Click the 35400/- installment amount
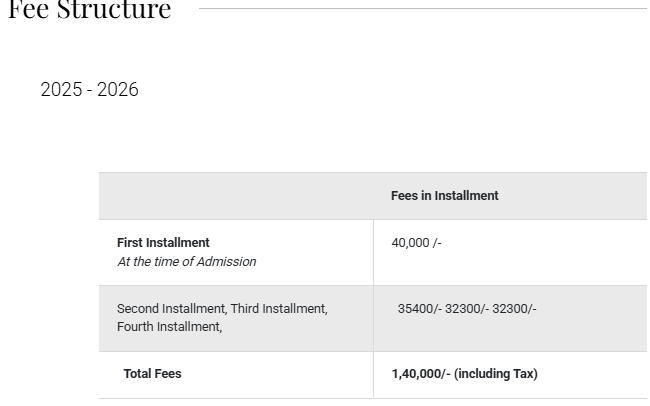The image size is (650, 406). pos(419,309)
